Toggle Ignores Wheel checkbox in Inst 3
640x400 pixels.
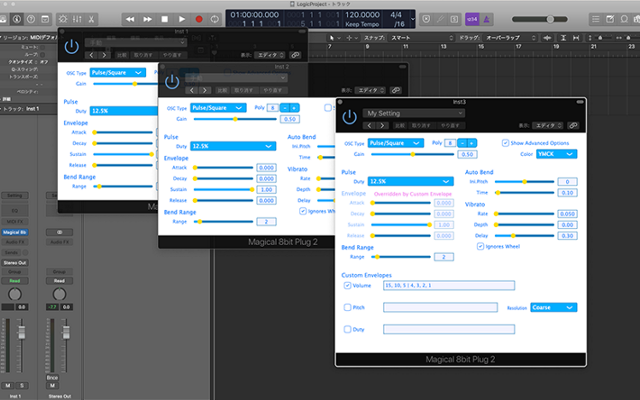coord(480,246)
